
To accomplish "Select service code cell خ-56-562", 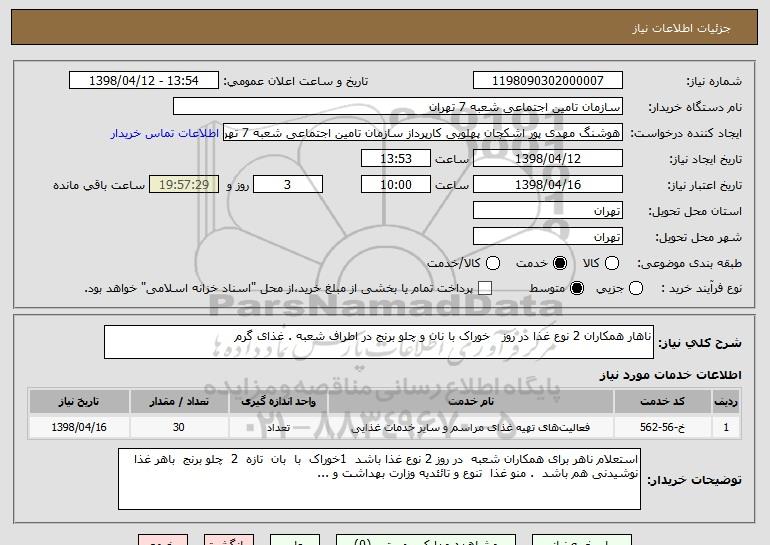I will pyautogui.click(x=662, y=427).
